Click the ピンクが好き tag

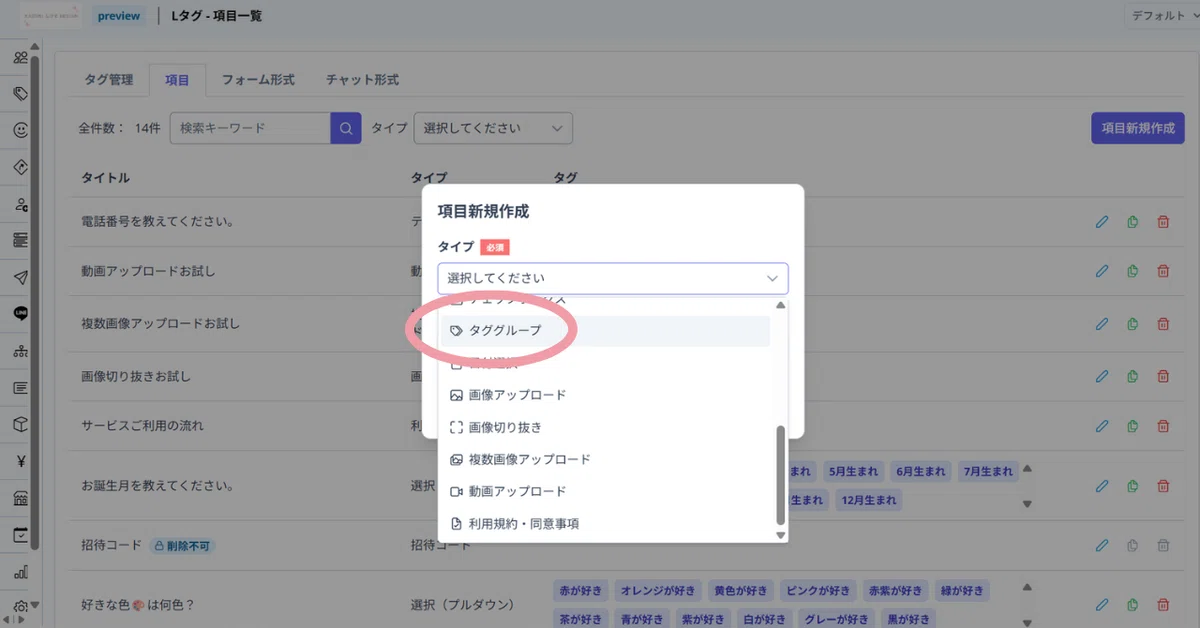coord(817,590)
